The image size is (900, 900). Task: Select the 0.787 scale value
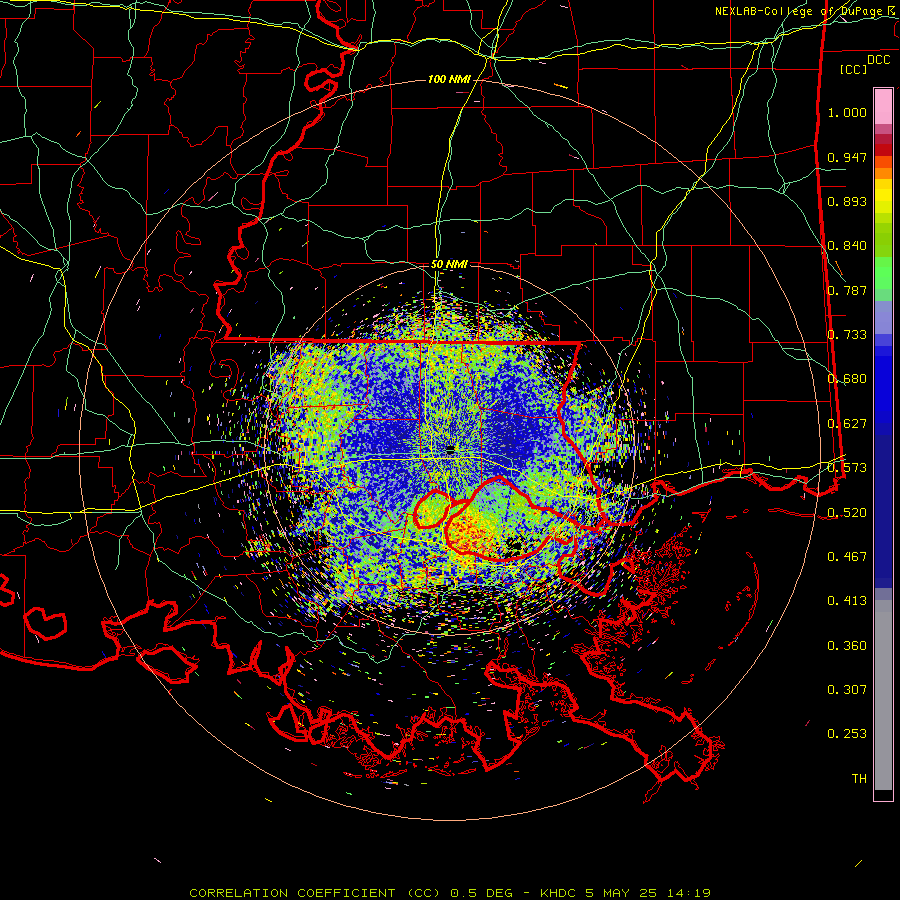point(847,290)
